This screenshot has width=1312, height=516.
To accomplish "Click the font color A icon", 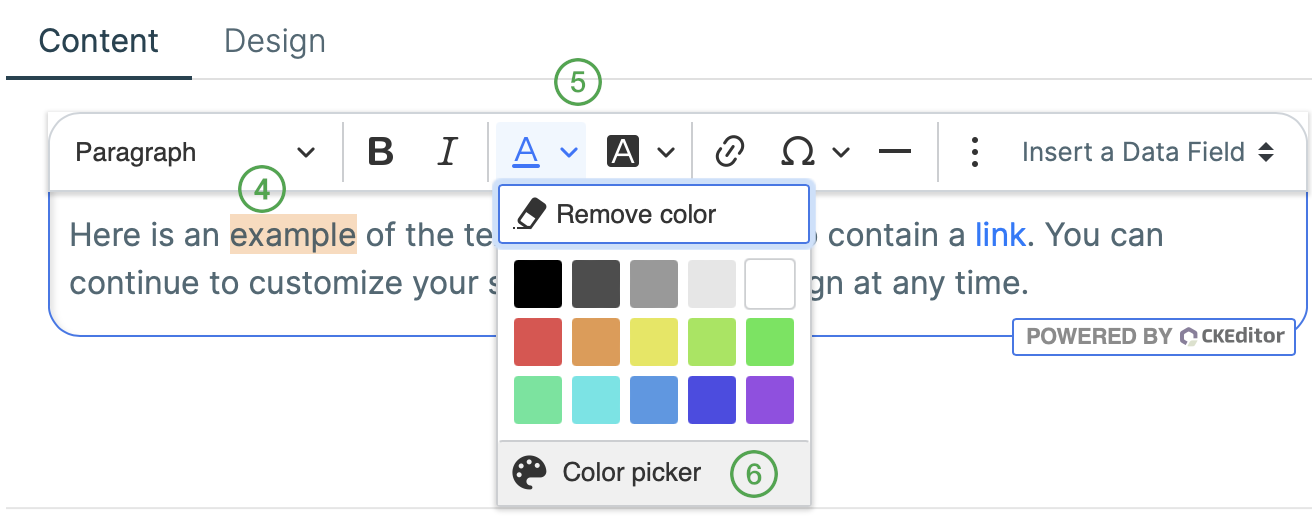I will [x=526, y=152].
